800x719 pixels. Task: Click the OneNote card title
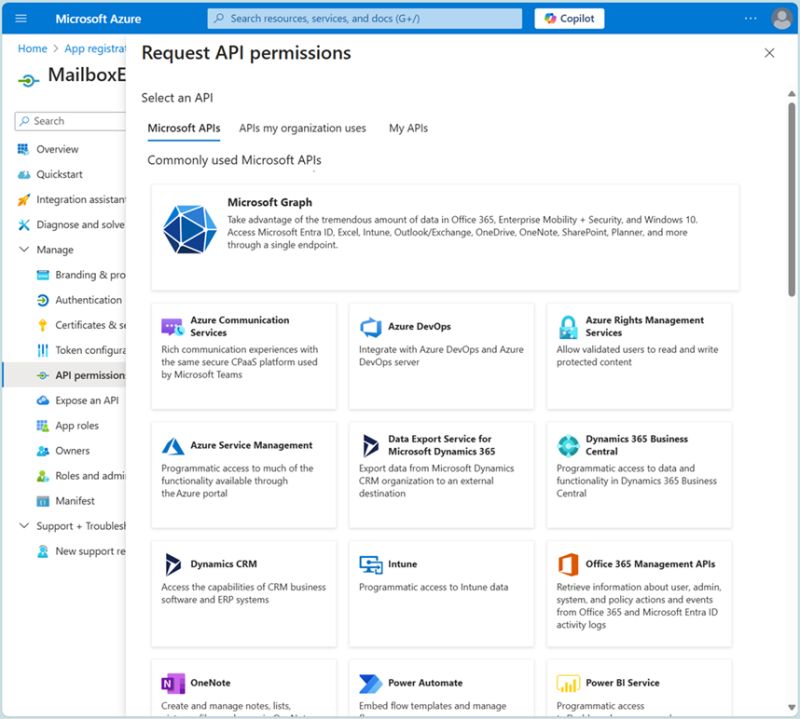(210, 683)
